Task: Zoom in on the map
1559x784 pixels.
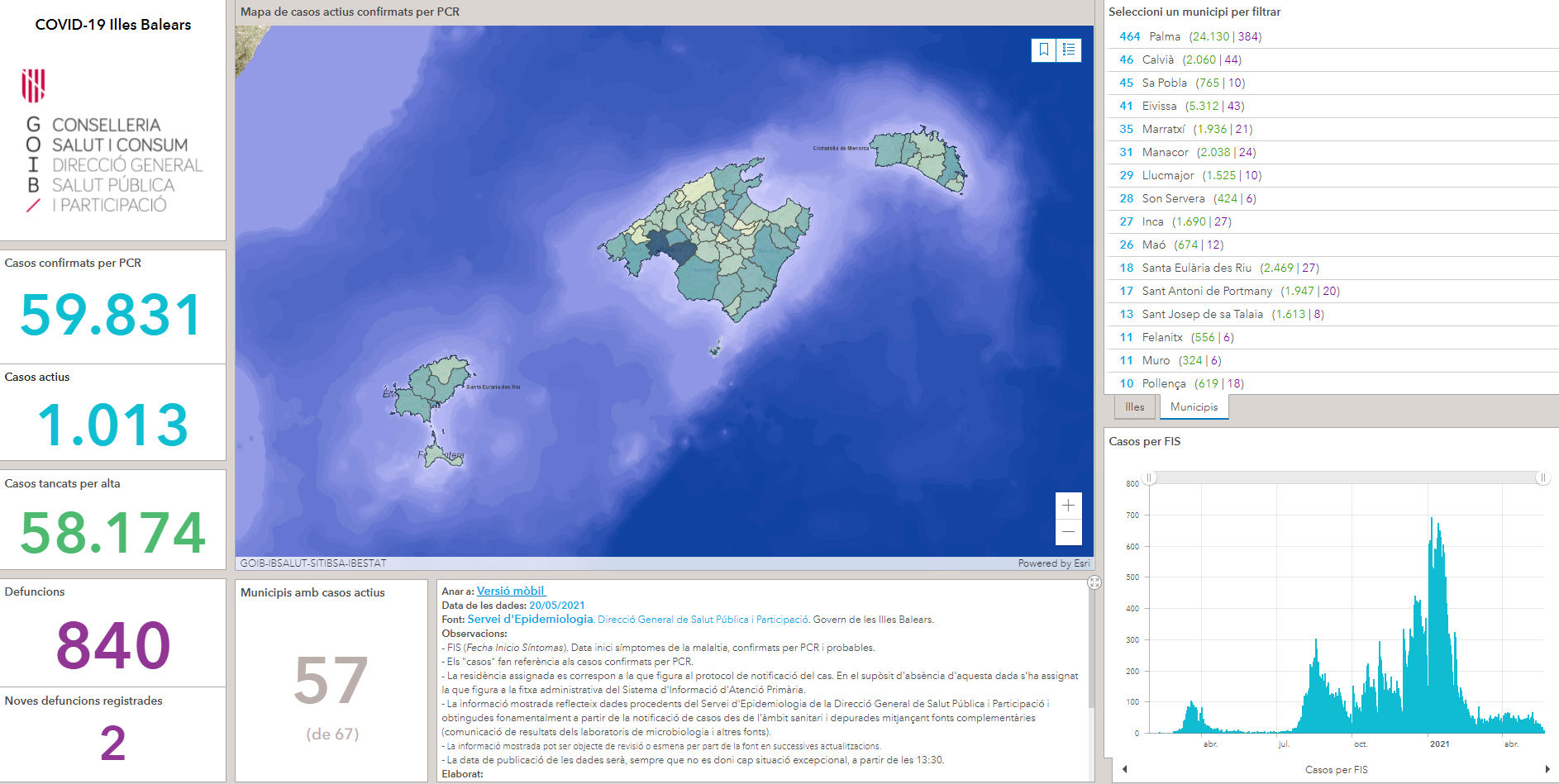Action: [x=1068, y=506]
